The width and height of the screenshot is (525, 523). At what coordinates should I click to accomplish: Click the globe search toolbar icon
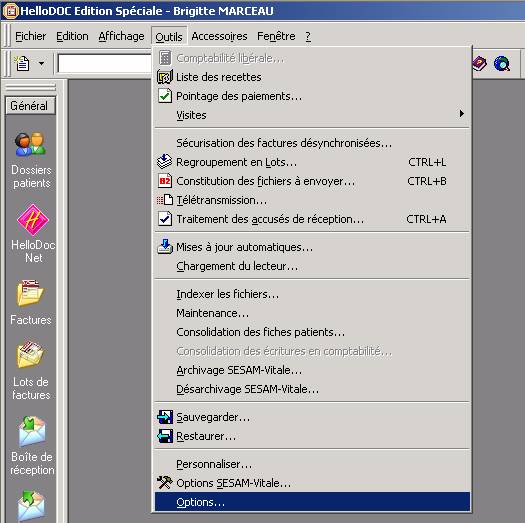[502, 63]
